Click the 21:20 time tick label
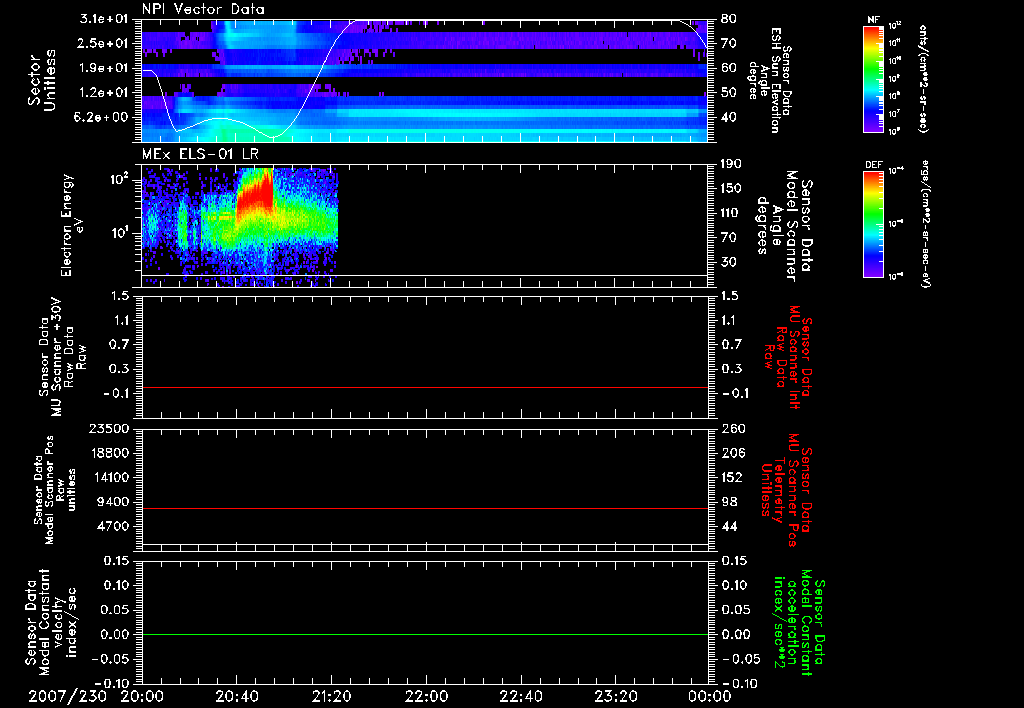The height and width of the screenshot is (708, 1024). 331,696
